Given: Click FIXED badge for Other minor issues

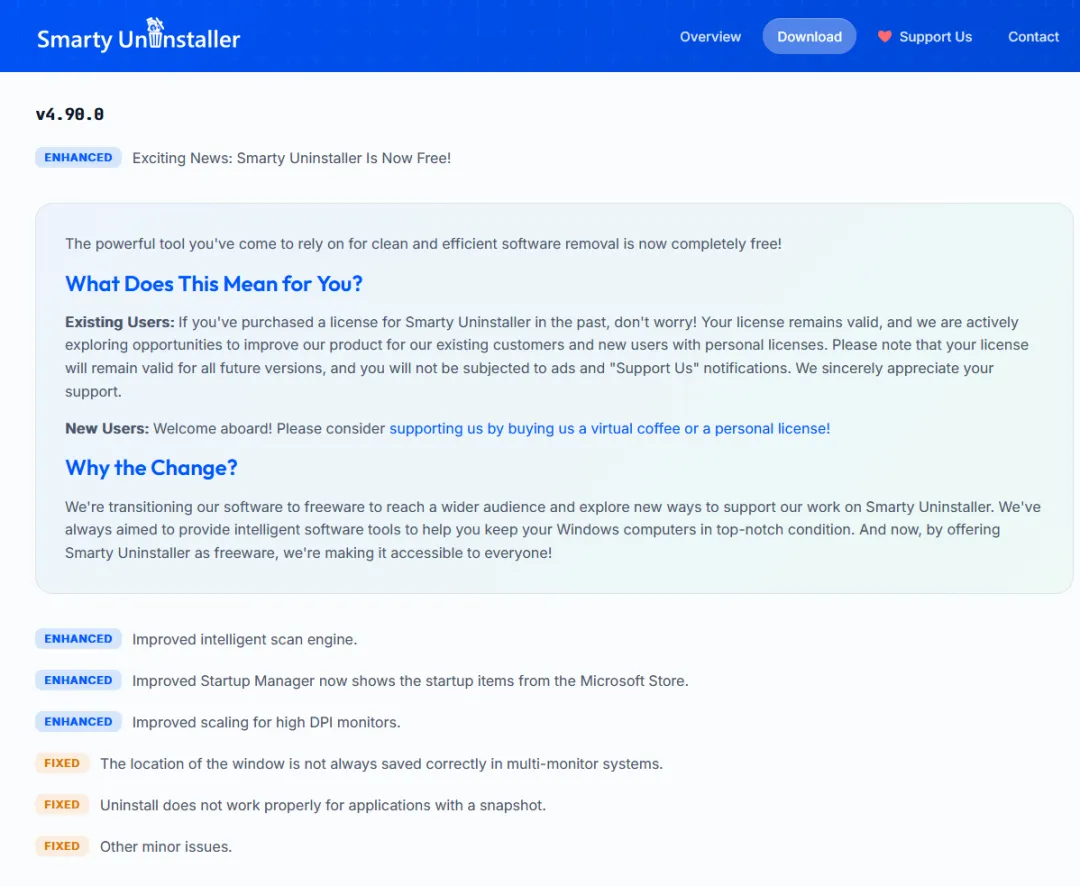Looking at the screenshot, I should pyautogui.click(x=62, y=846).
